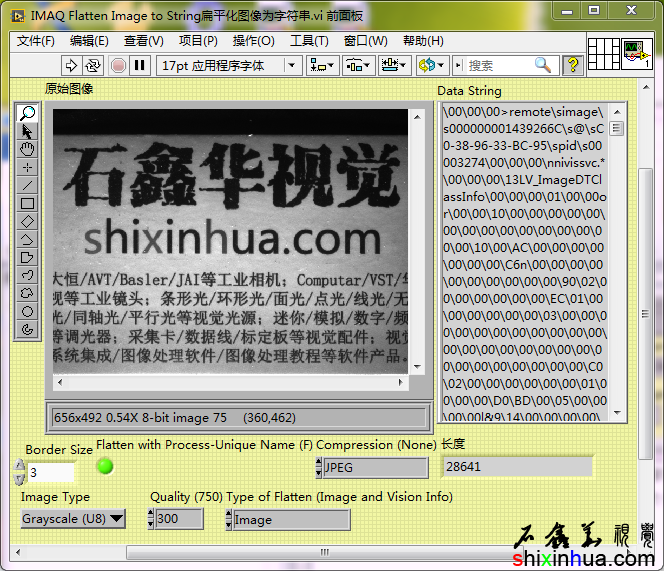
Task: Open the Align Objects dropdown
Action: [322, 66]
